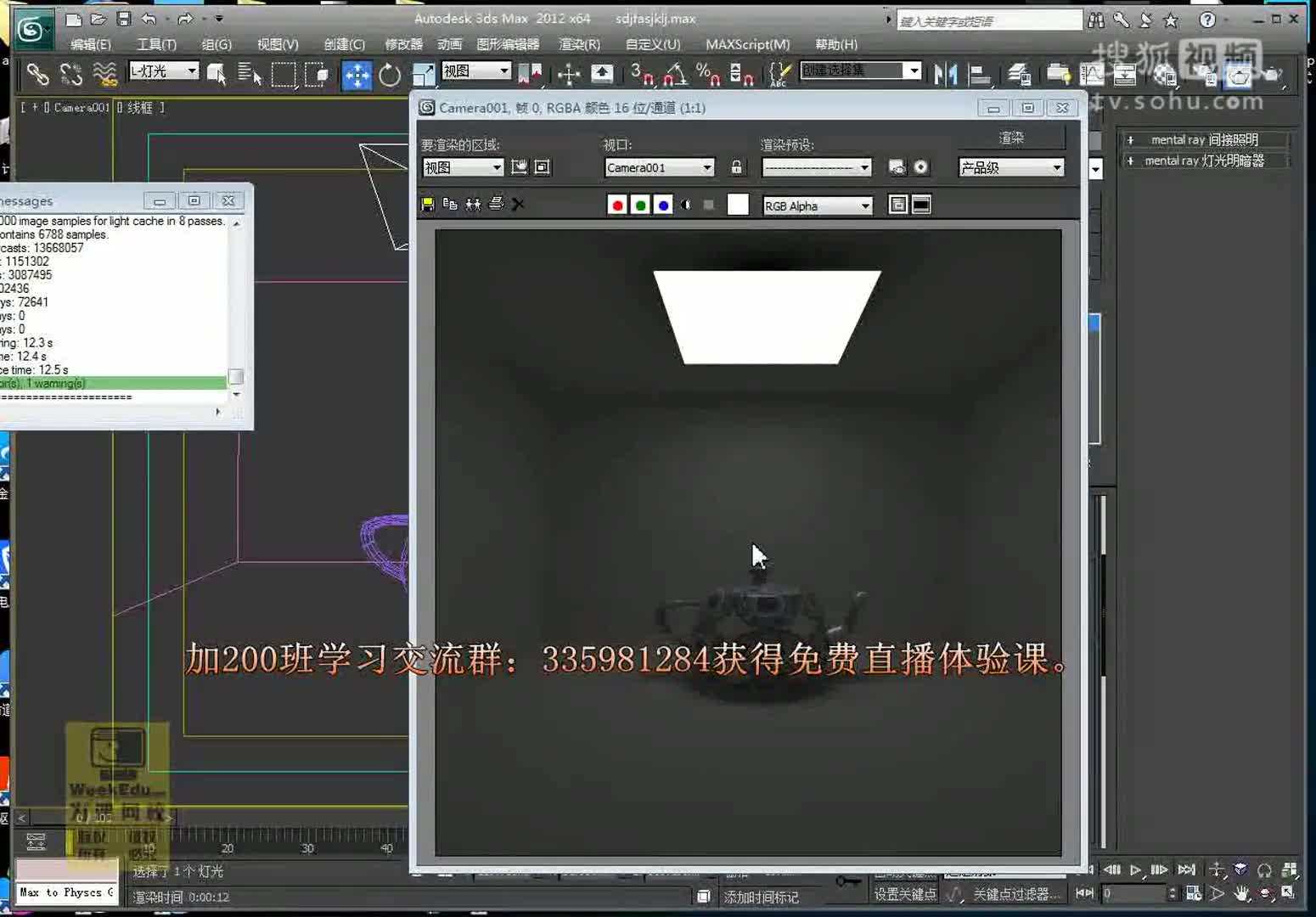Open the 渲染(R) menu

point(579,44)
